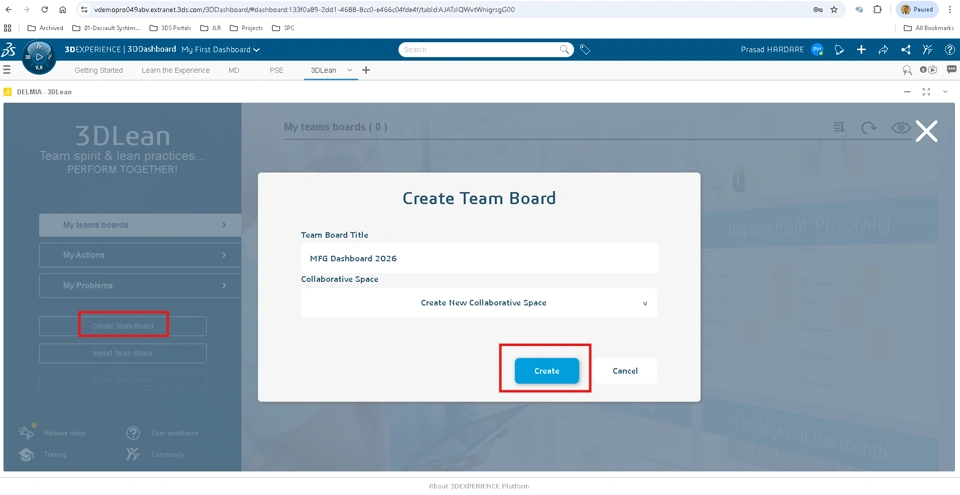The width and height of the screenshot is (960, 495).
Task: Refresh the team boards list
Action: 869,127
